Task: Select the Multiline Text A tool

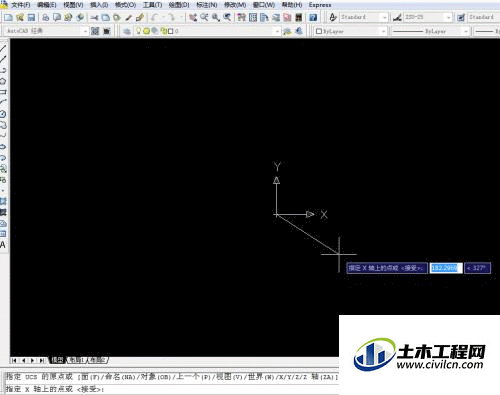Action: (3, 245)
